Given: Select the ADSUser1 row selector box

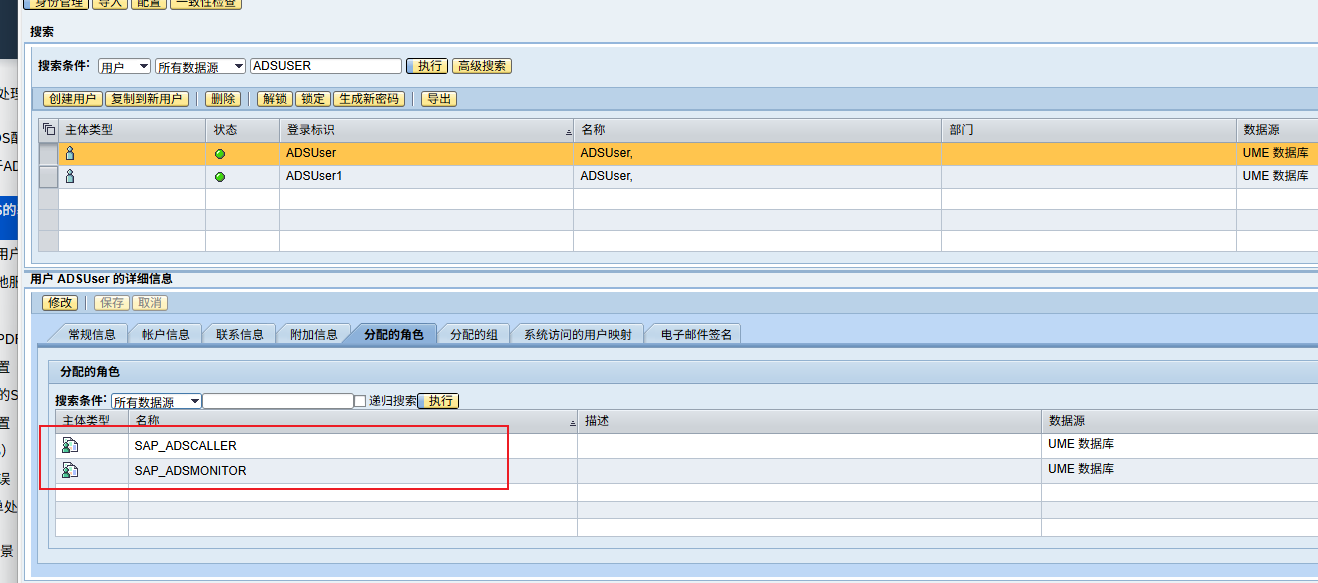Looking at the screenshot, I should click(x=48, y=177).
